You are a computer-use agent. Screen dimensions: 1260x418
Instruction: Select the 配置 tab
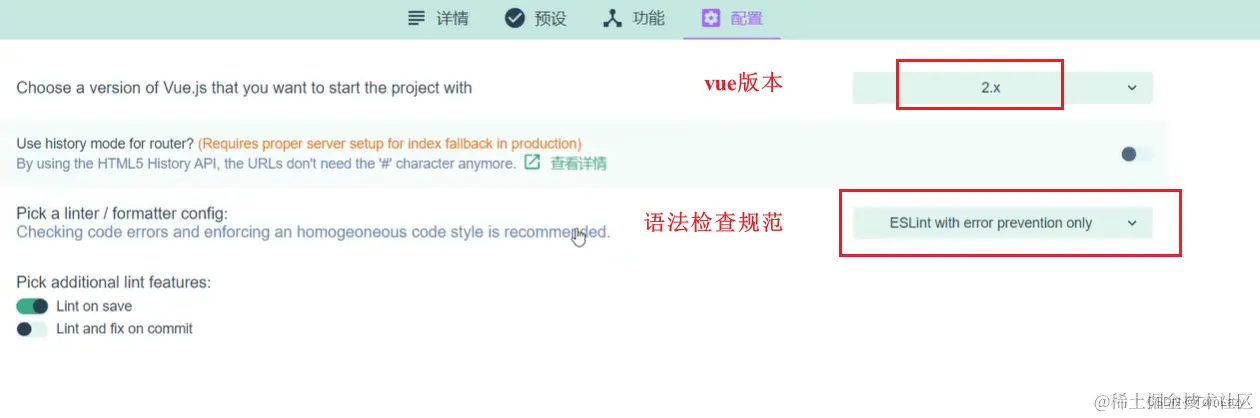[x=732, y=18]
